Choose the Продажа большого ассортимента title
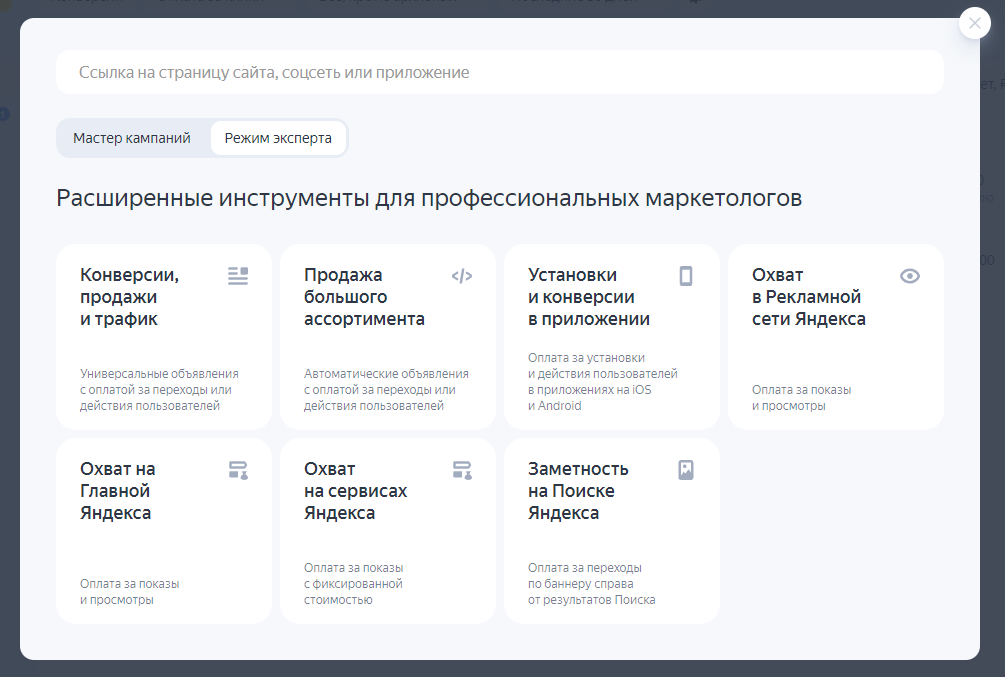The width and height of the screenshot is (1005, 677). 364,297
